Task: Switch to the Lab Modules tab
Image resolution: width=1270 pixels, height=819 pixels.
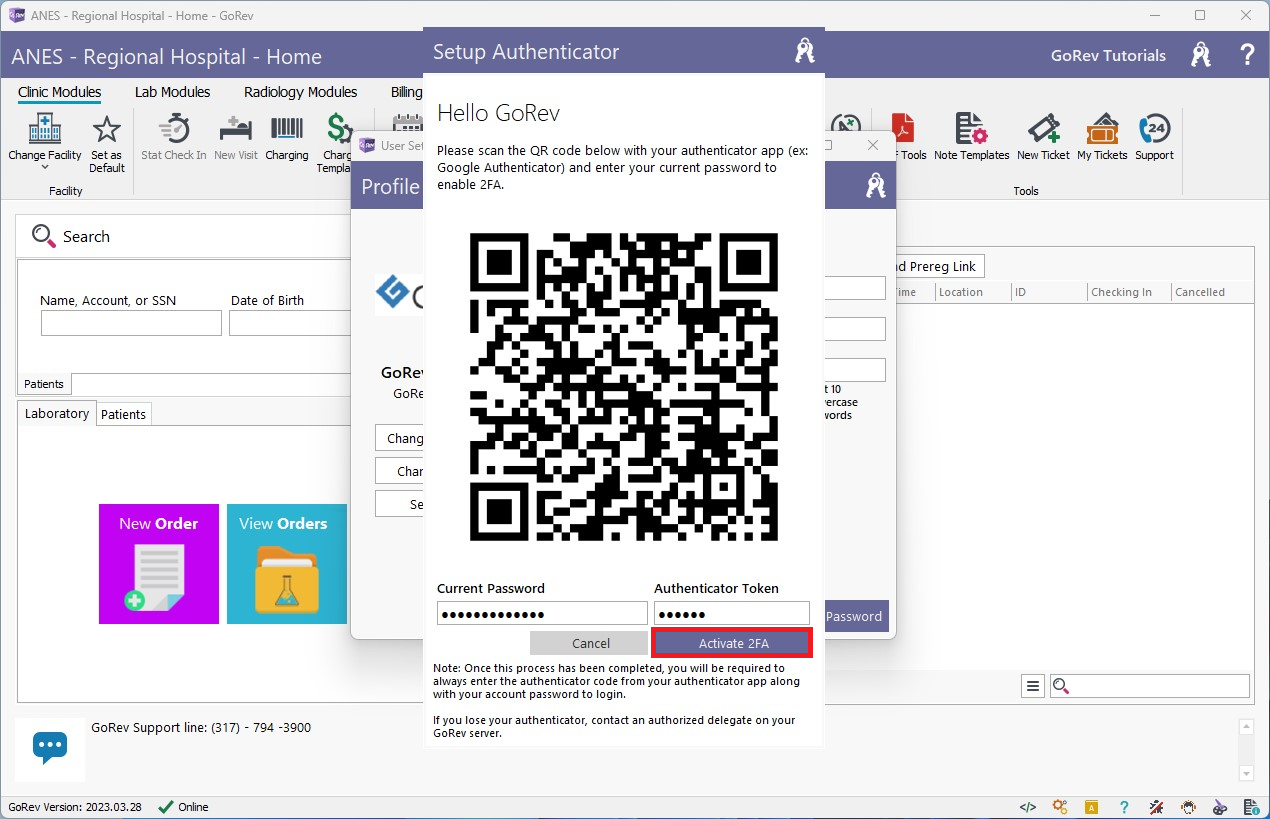Action: (172, 92)
